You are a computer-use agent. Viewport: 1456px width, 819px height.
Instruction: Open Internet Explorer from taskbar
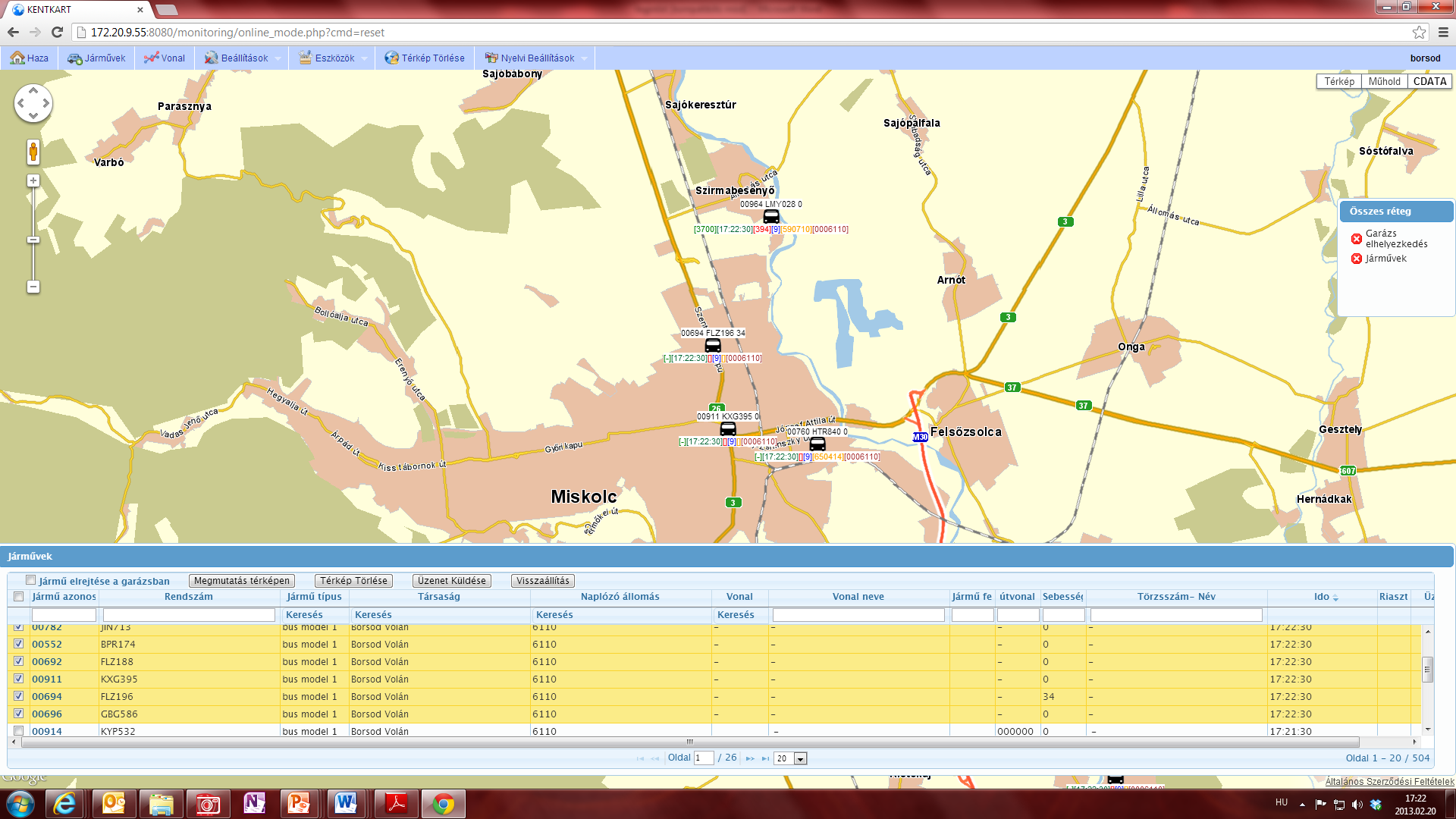point(64,804)
